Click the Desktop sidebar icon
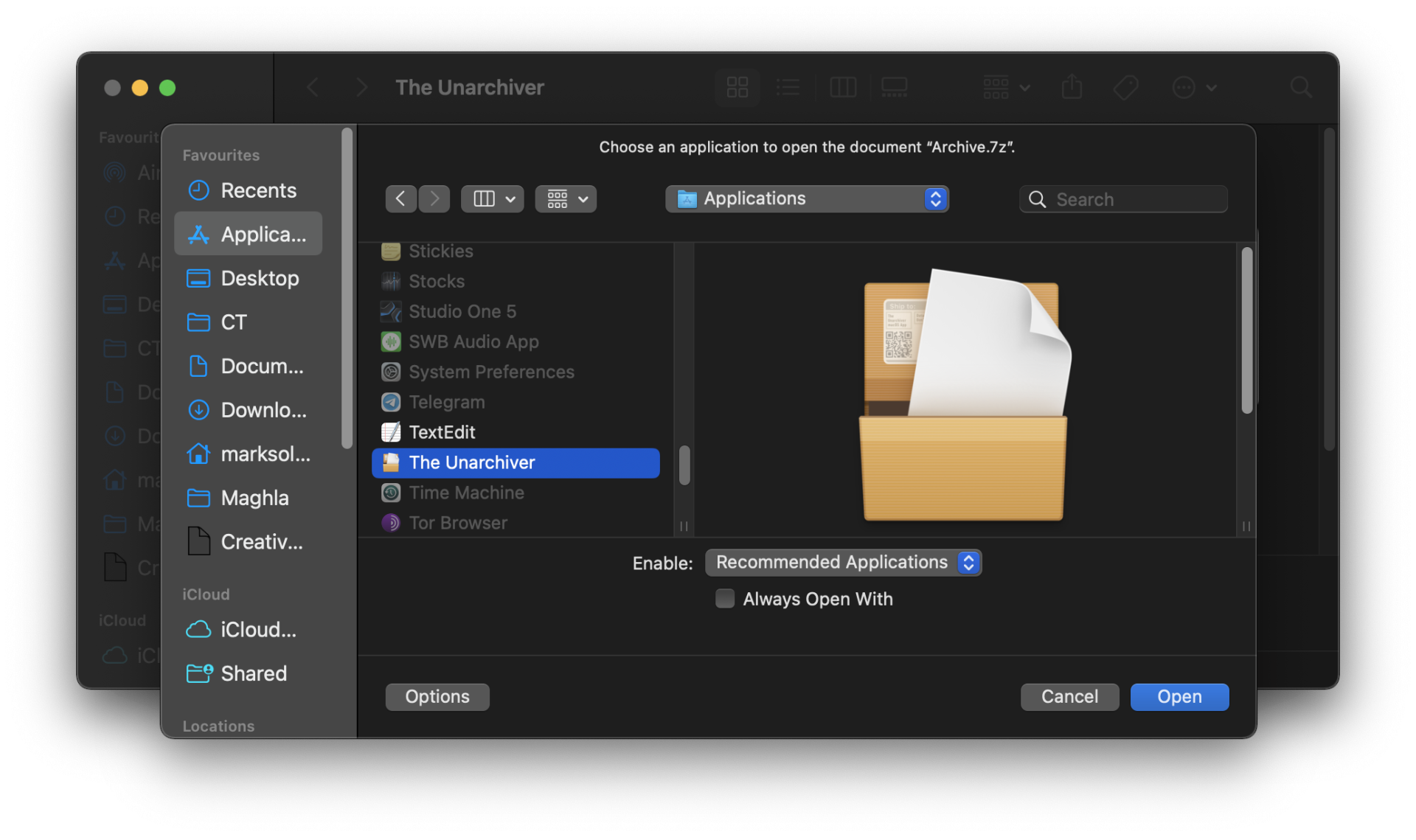 [198, 278]
